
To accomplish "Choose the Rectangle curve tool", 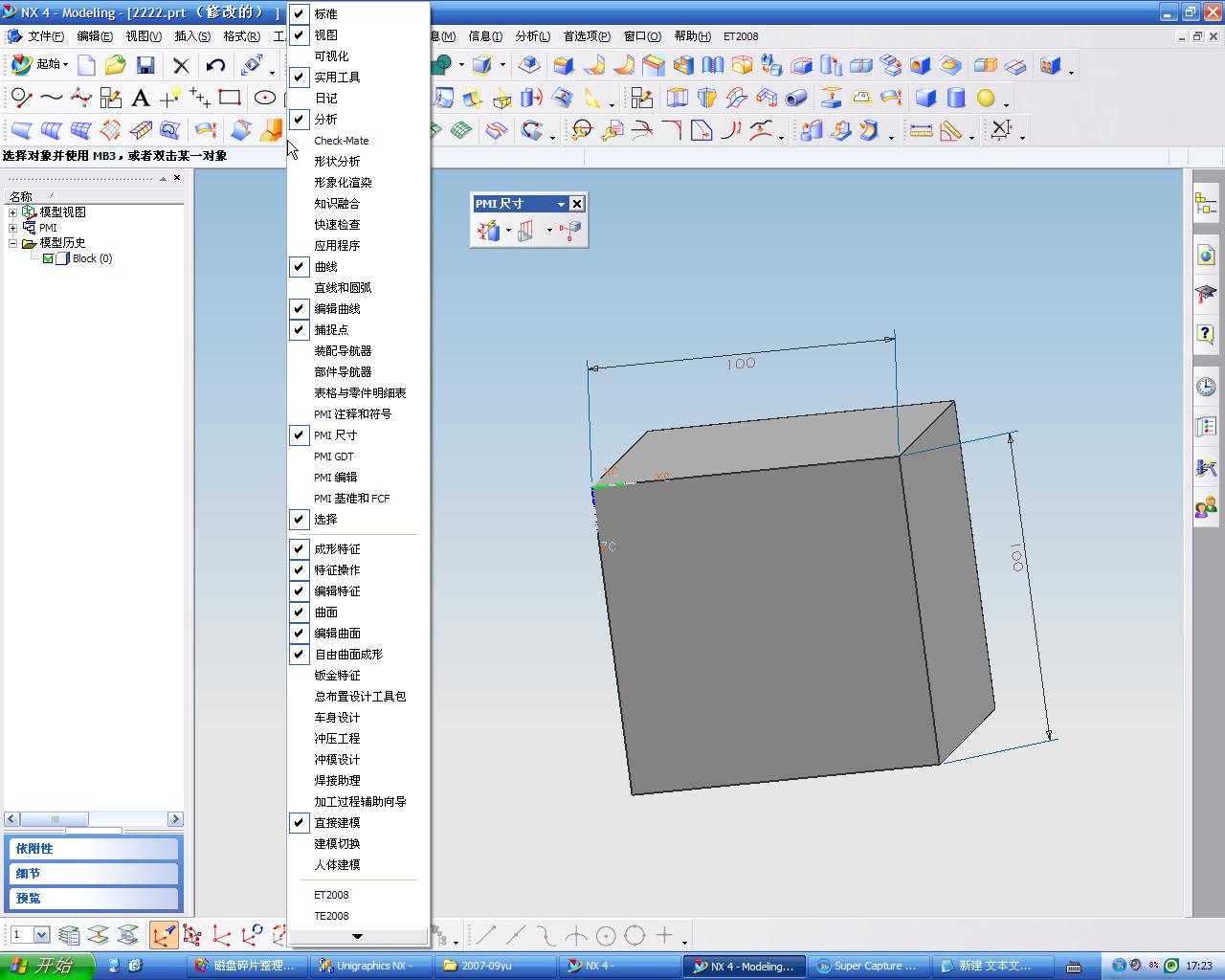I will [x=230, y=98].
